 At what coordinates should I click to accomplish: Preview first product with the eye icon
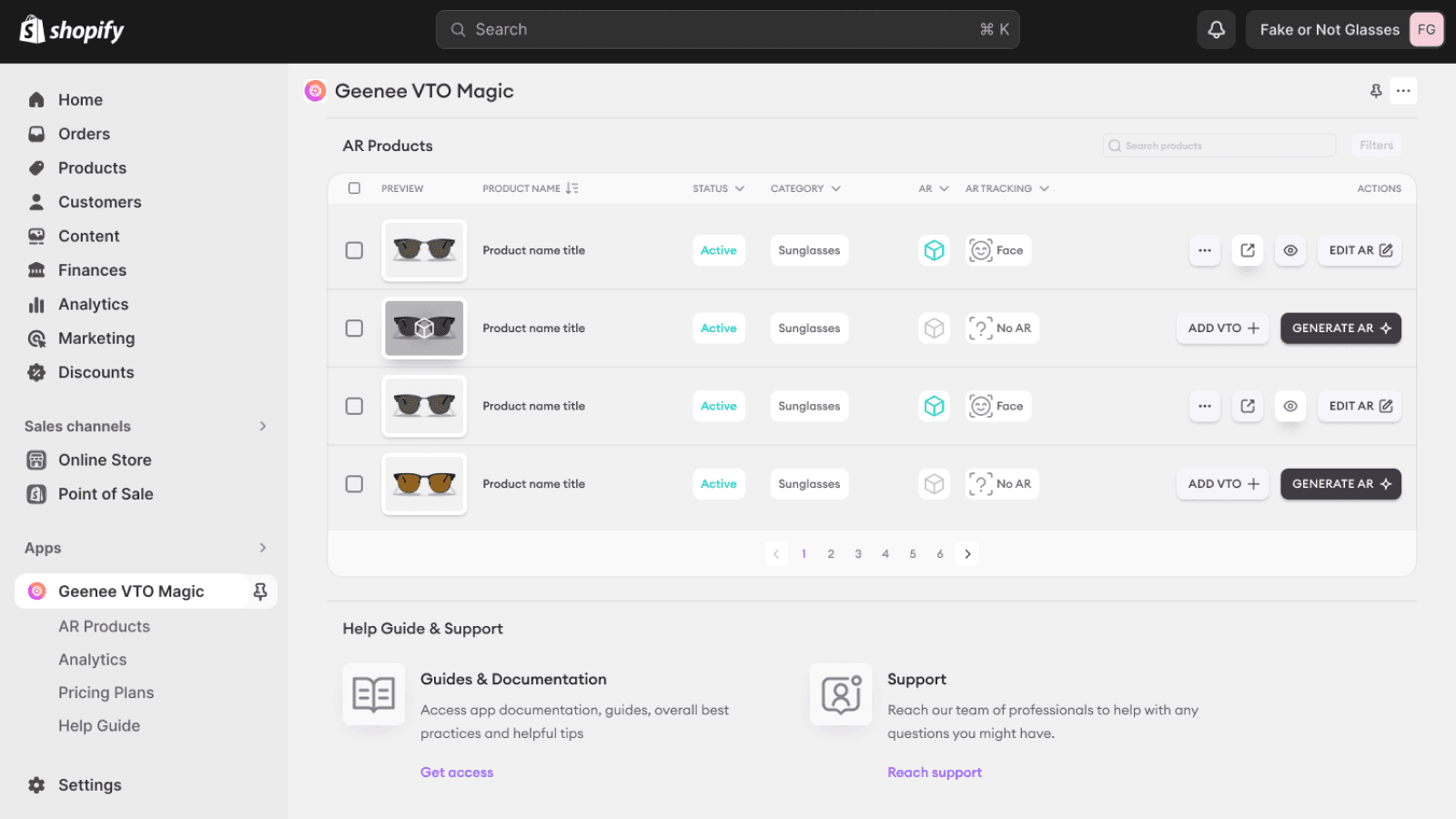1289,250
